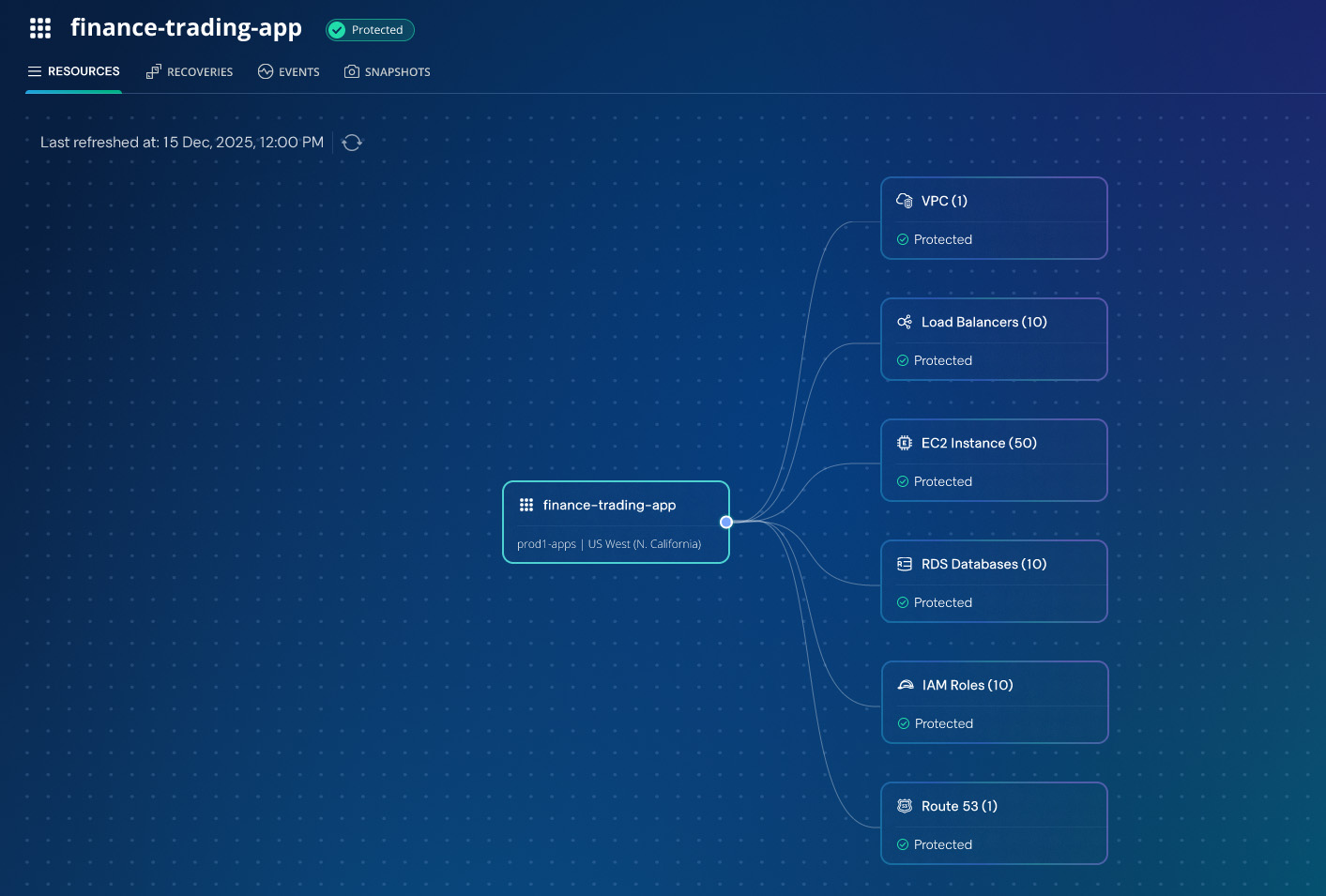Open the RECOVERIES tab
This screenshot has width=1326, height=896.
coord(190,71)
